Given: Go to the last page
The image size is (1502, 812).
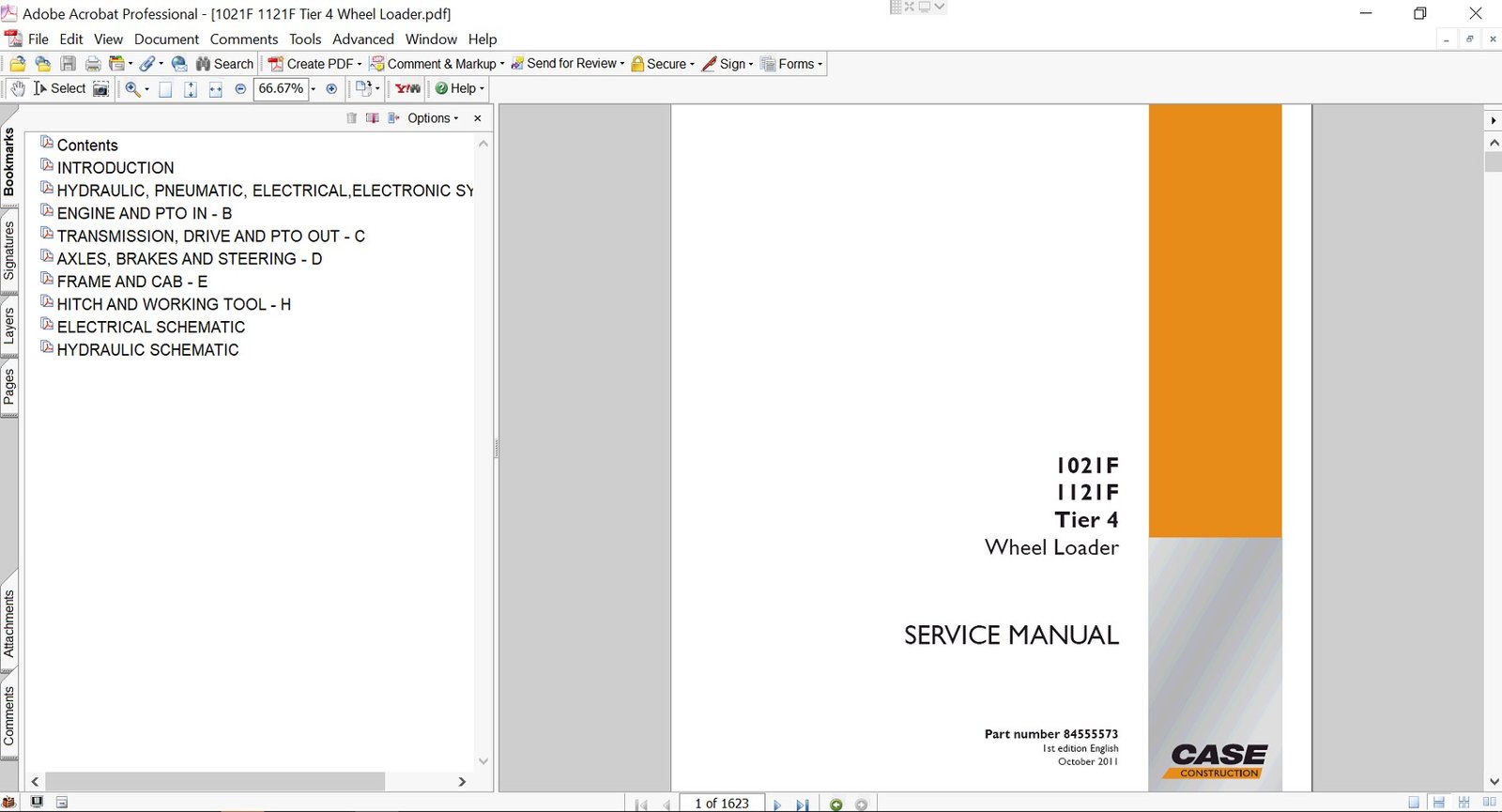Looking at the screenshot, I should point(802,804).
